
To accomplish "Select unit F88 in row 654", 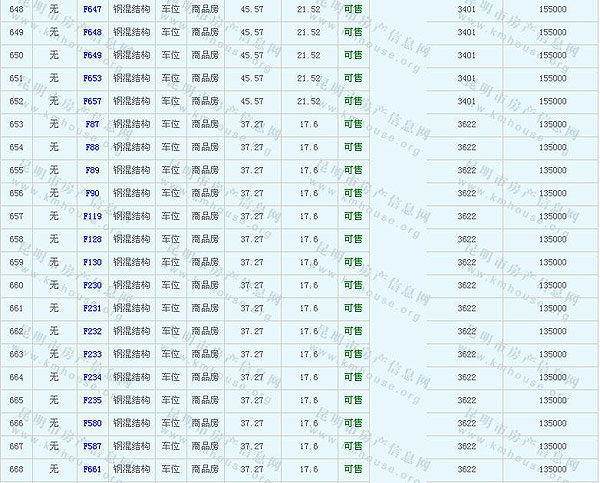I will tap(92, 147).
